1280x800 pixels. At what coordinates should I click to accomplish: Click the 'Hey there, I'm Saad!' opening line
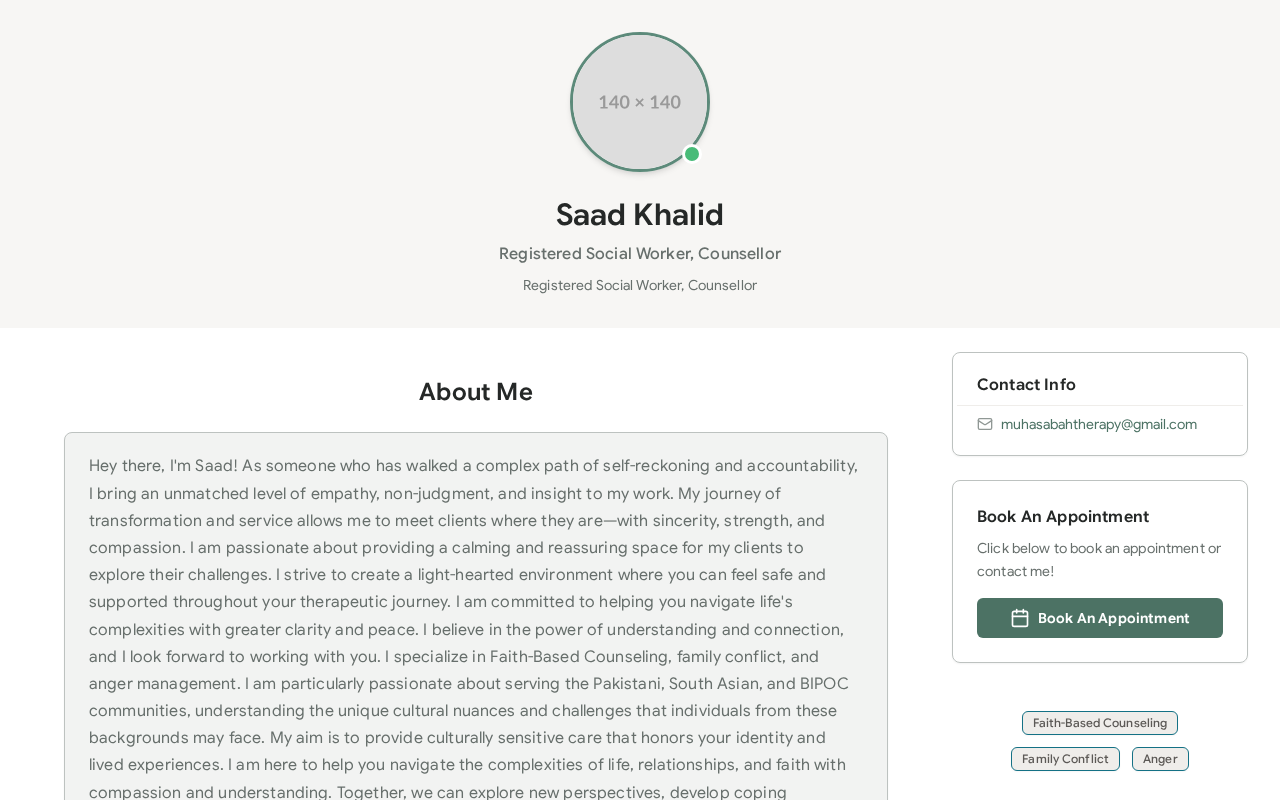(163, 466)
